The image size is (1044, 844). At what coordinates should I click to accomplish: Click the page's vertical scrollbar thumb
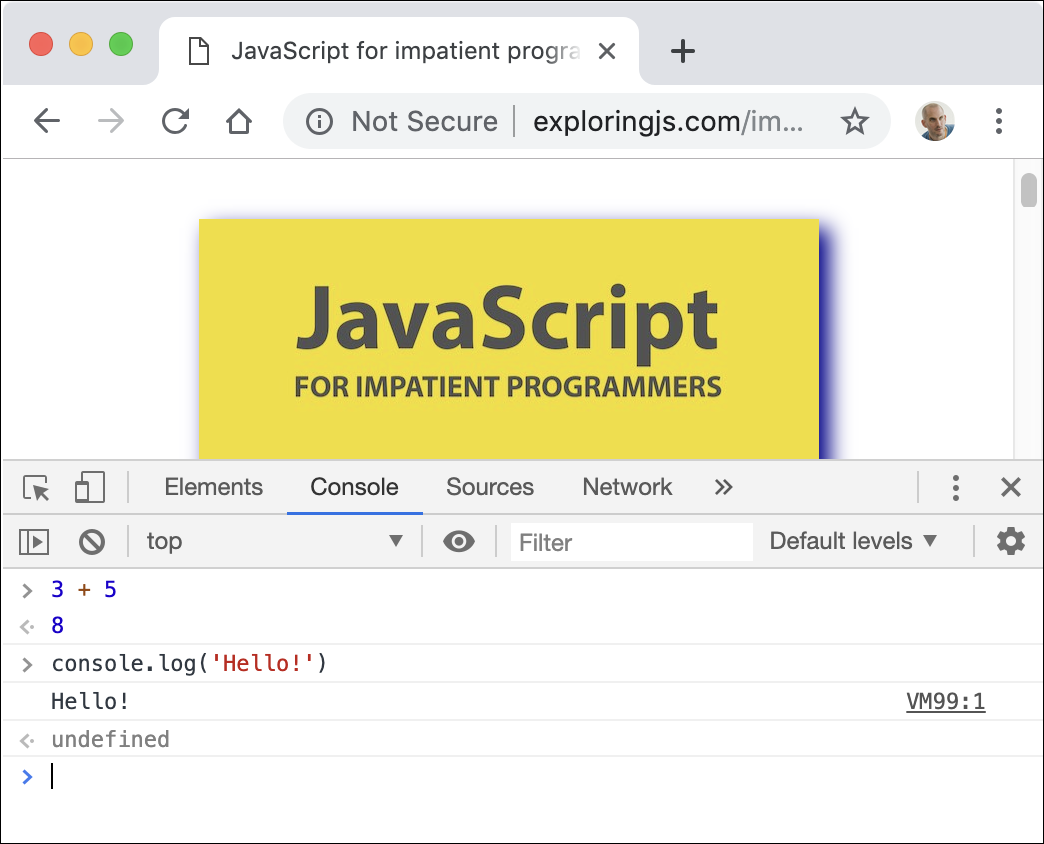[x=1028, y=190]
